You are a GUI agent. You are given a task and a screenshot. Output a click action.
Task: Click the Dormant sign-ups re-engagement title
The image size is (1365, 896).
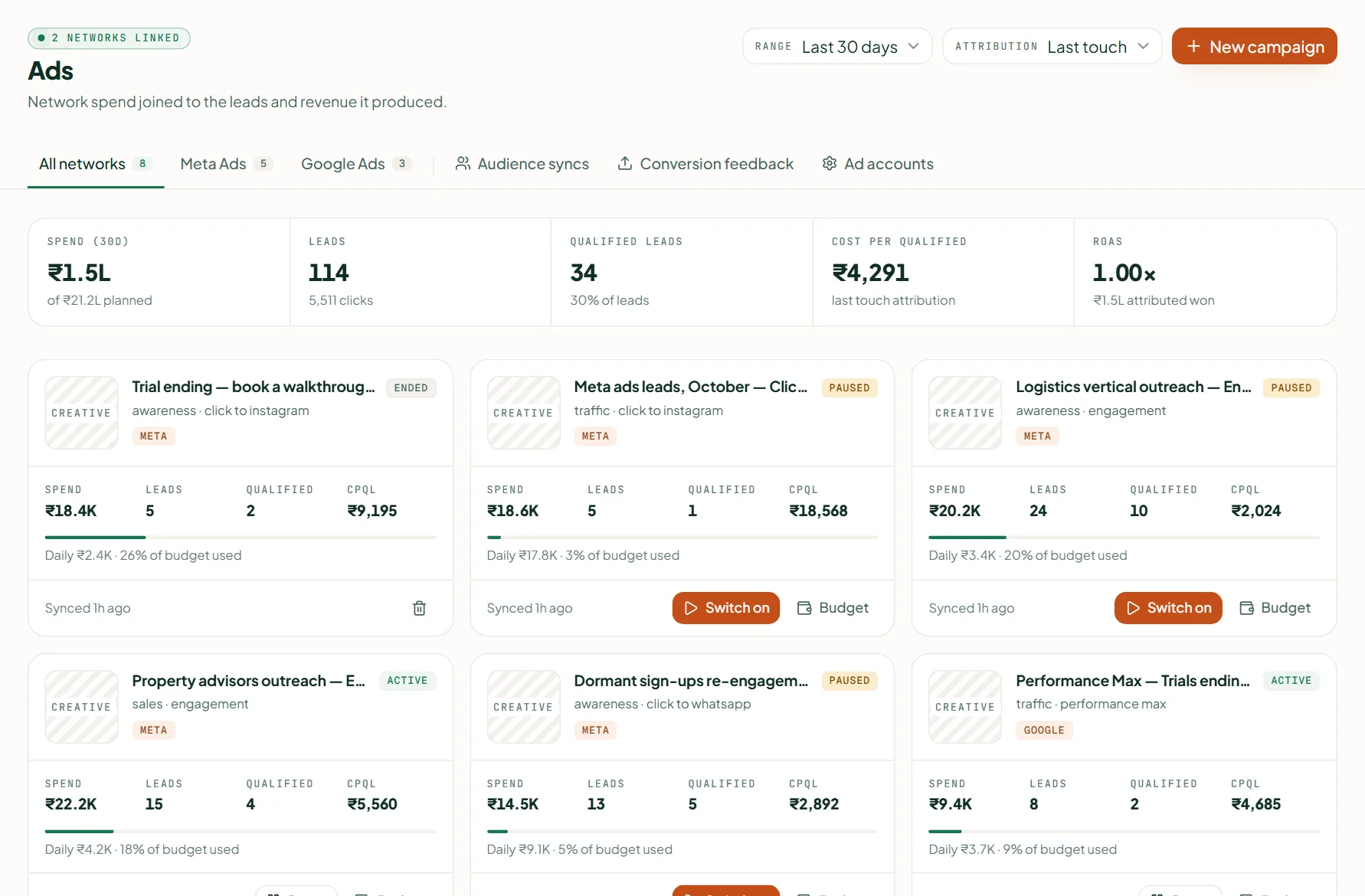[x=691, y=681]
